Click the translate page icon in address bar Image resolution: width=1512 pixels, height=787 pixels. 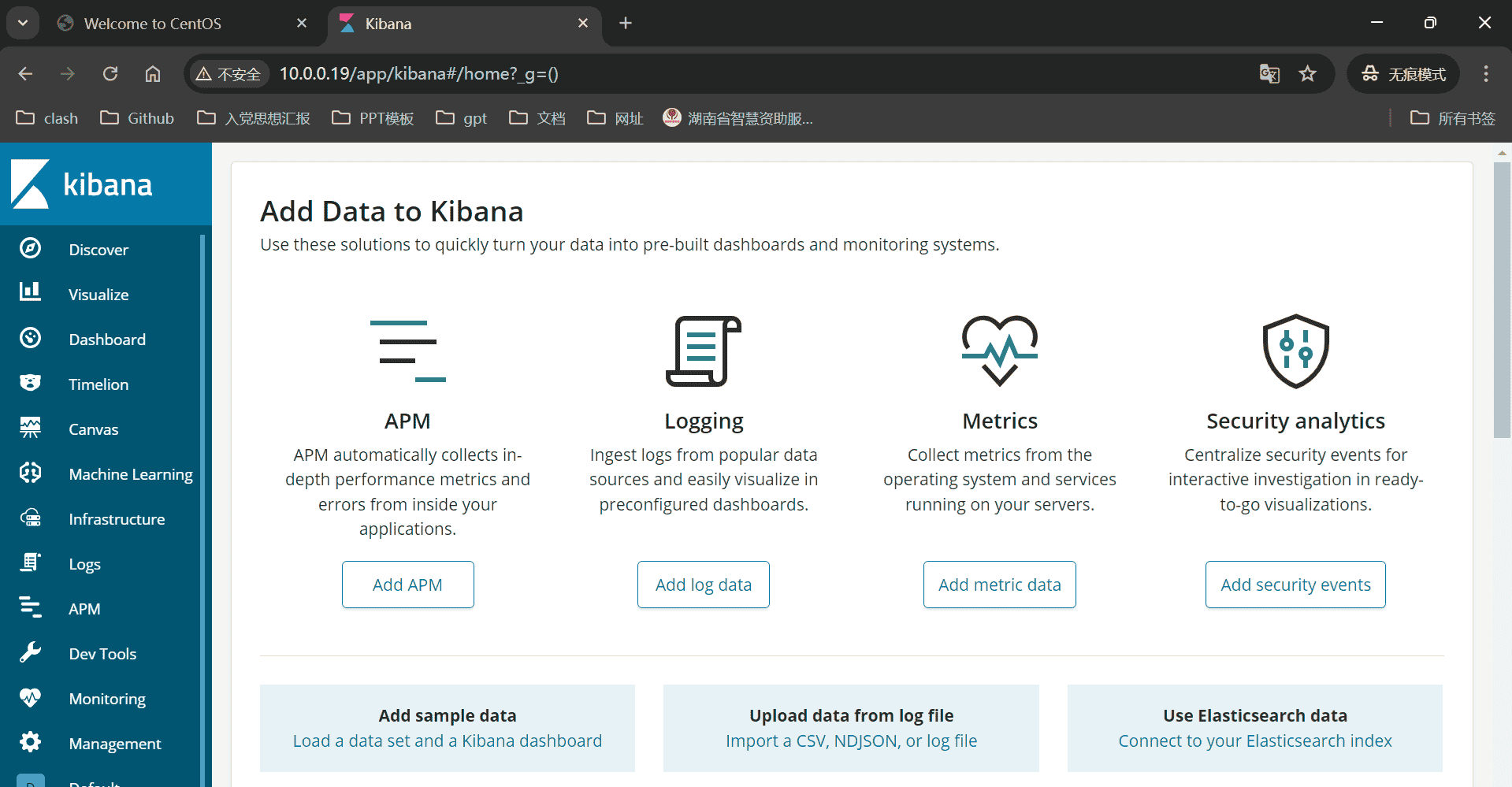[1269, 74]
